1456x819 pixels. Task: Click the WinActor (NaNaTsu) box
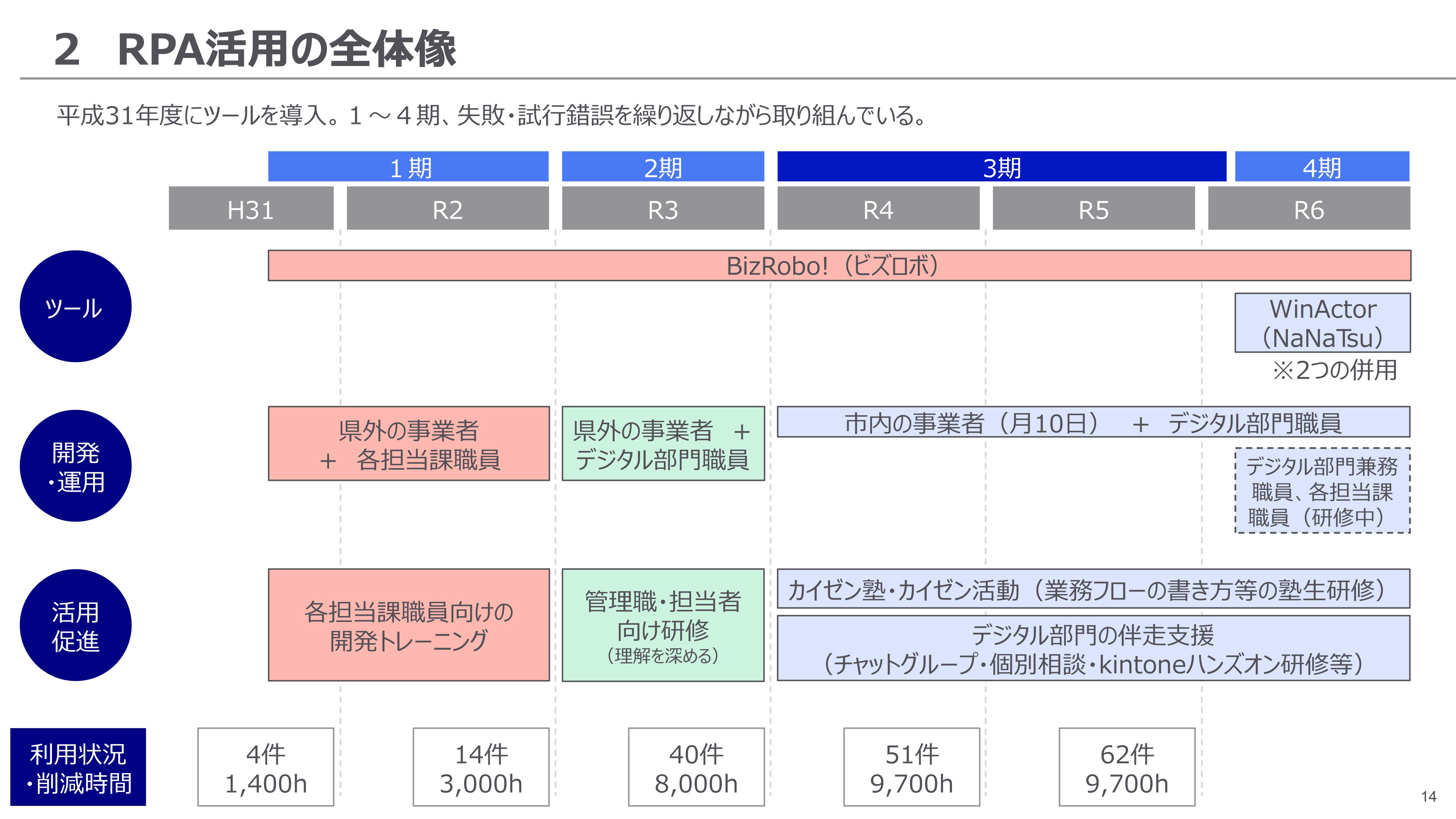tap(1322, 323)
